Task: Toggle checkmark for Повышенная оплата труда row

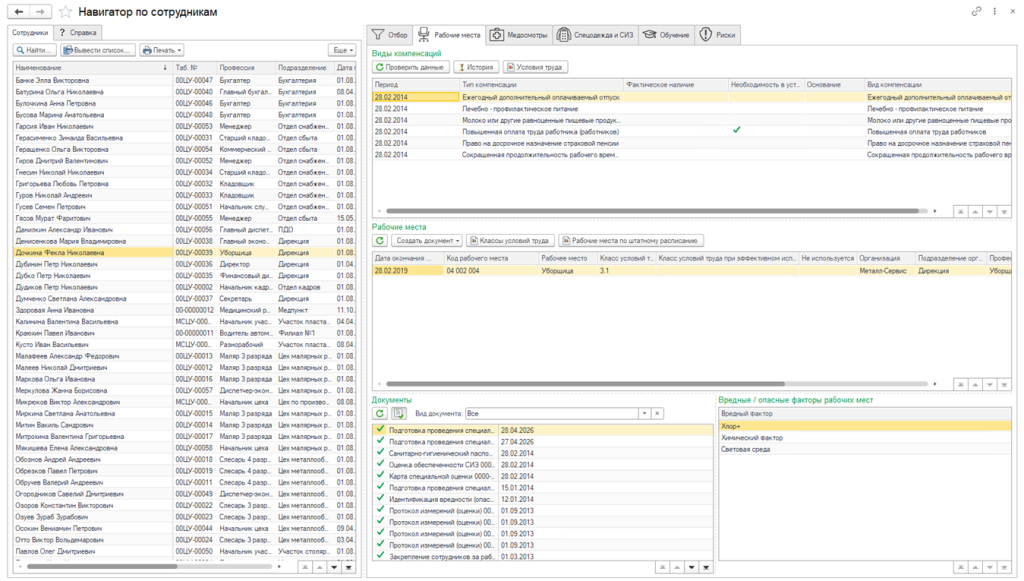Action: point(737,130)
